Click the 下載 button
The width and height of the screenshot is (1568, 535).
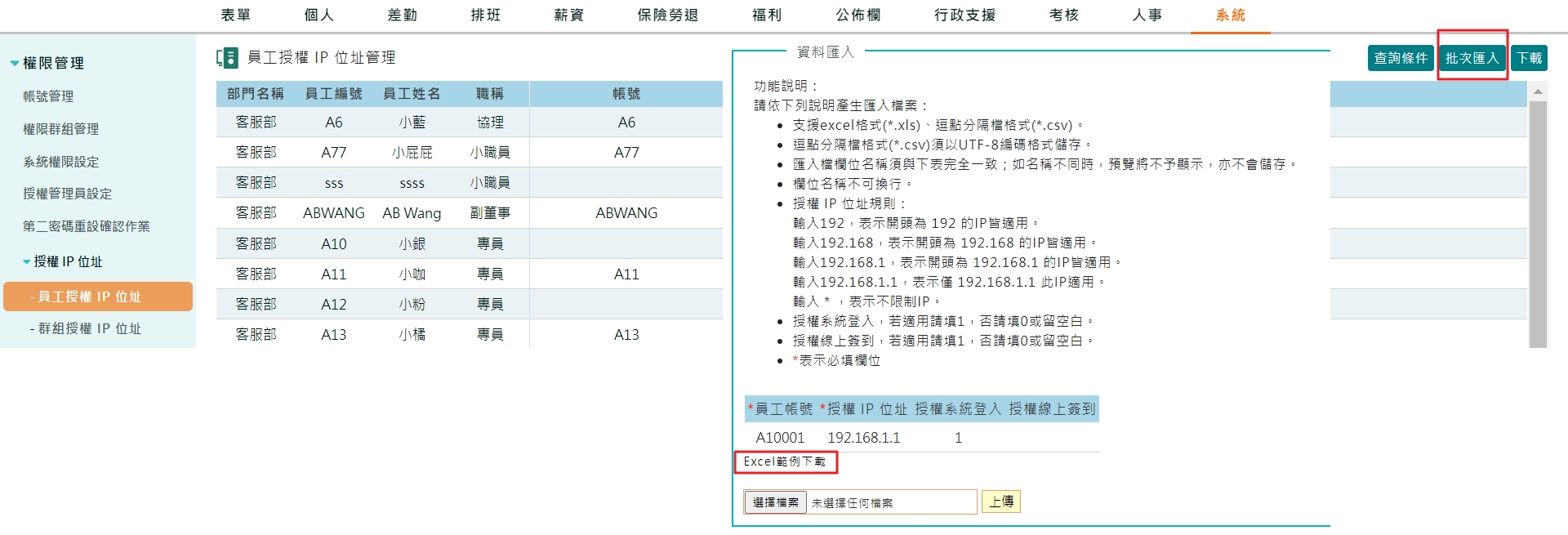1530,58
